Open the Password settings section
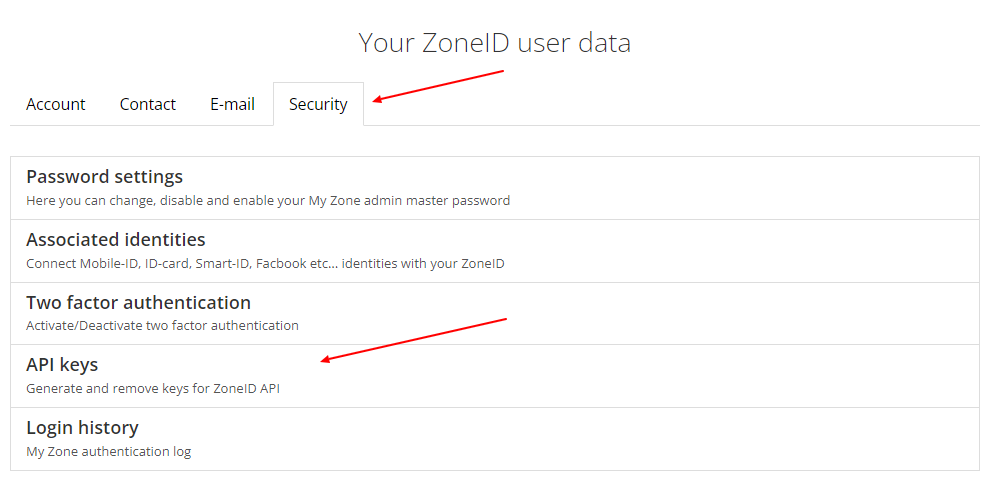The width and height of the screenshot is (995, 480). 104,177
